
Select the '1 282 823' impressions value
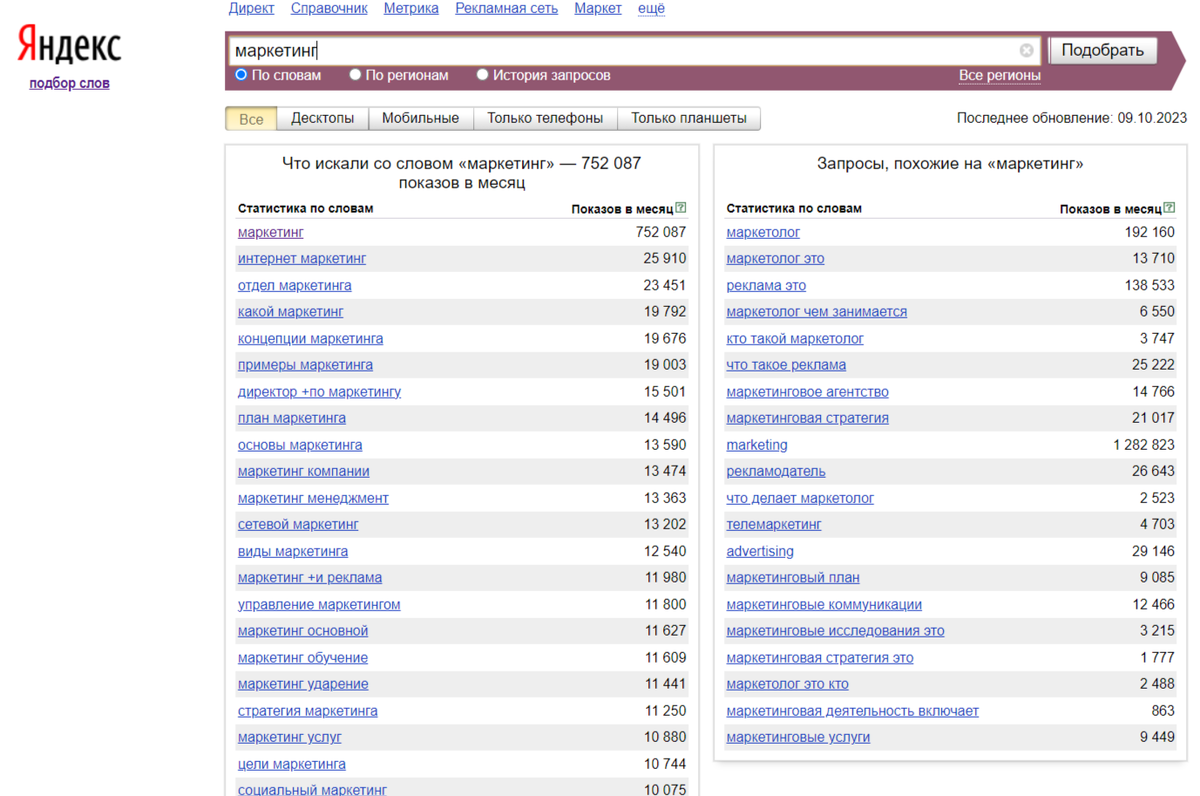coord(1144,445)
